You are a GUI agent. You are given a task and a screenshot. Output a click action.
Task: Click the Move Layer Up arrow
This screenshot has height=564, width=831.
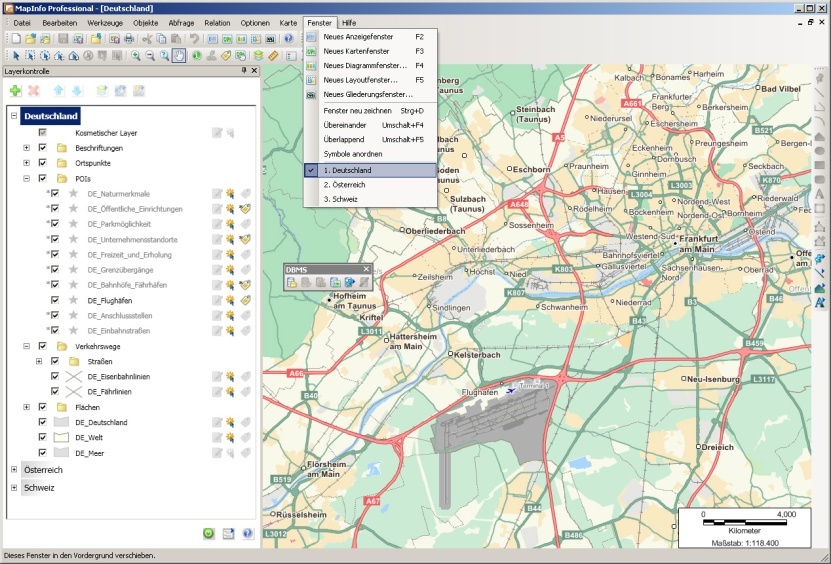click(58, 91)
